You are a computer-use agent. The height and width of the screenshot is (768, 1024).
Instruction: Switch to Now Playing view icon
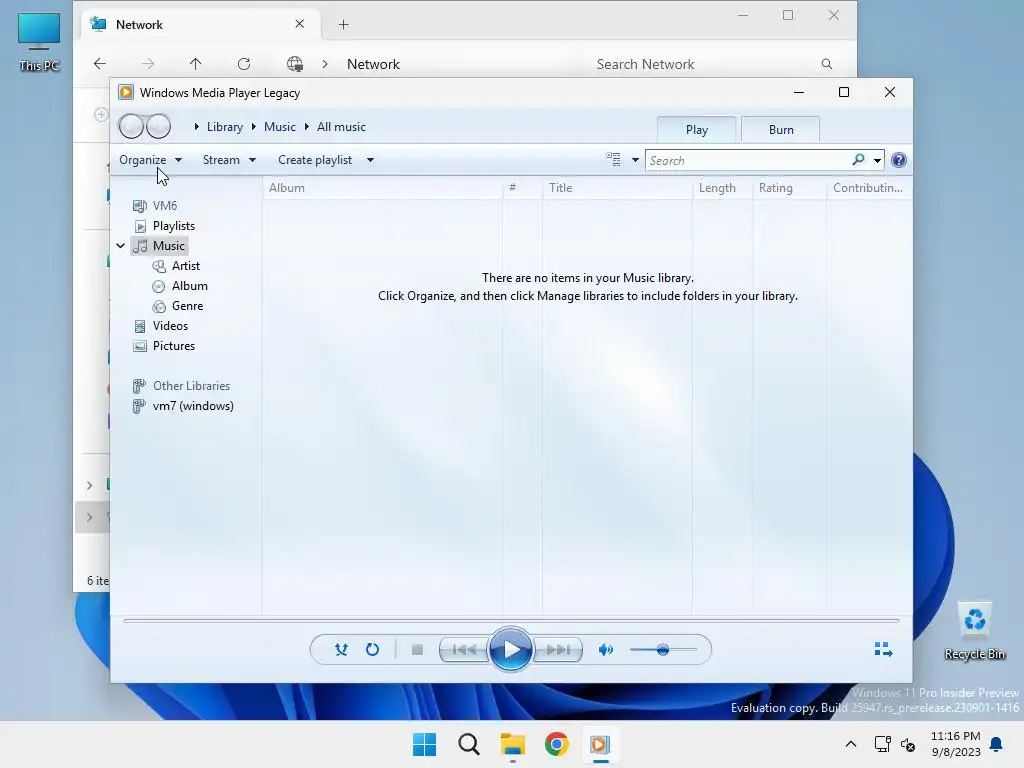click(883, 649)
